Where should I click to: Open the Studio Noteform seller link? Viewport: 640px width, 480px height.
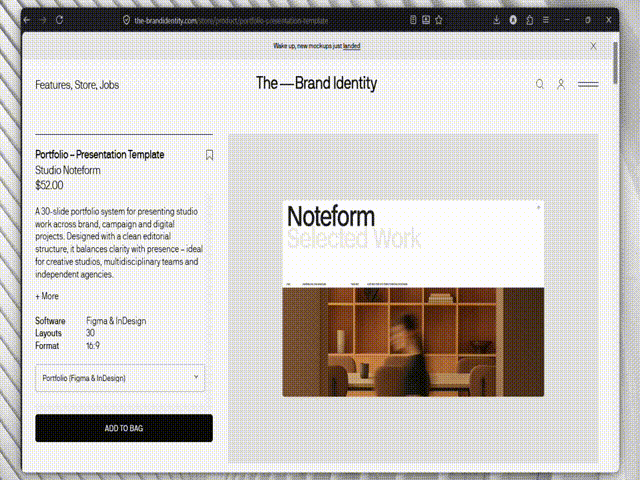click(68, 170)
